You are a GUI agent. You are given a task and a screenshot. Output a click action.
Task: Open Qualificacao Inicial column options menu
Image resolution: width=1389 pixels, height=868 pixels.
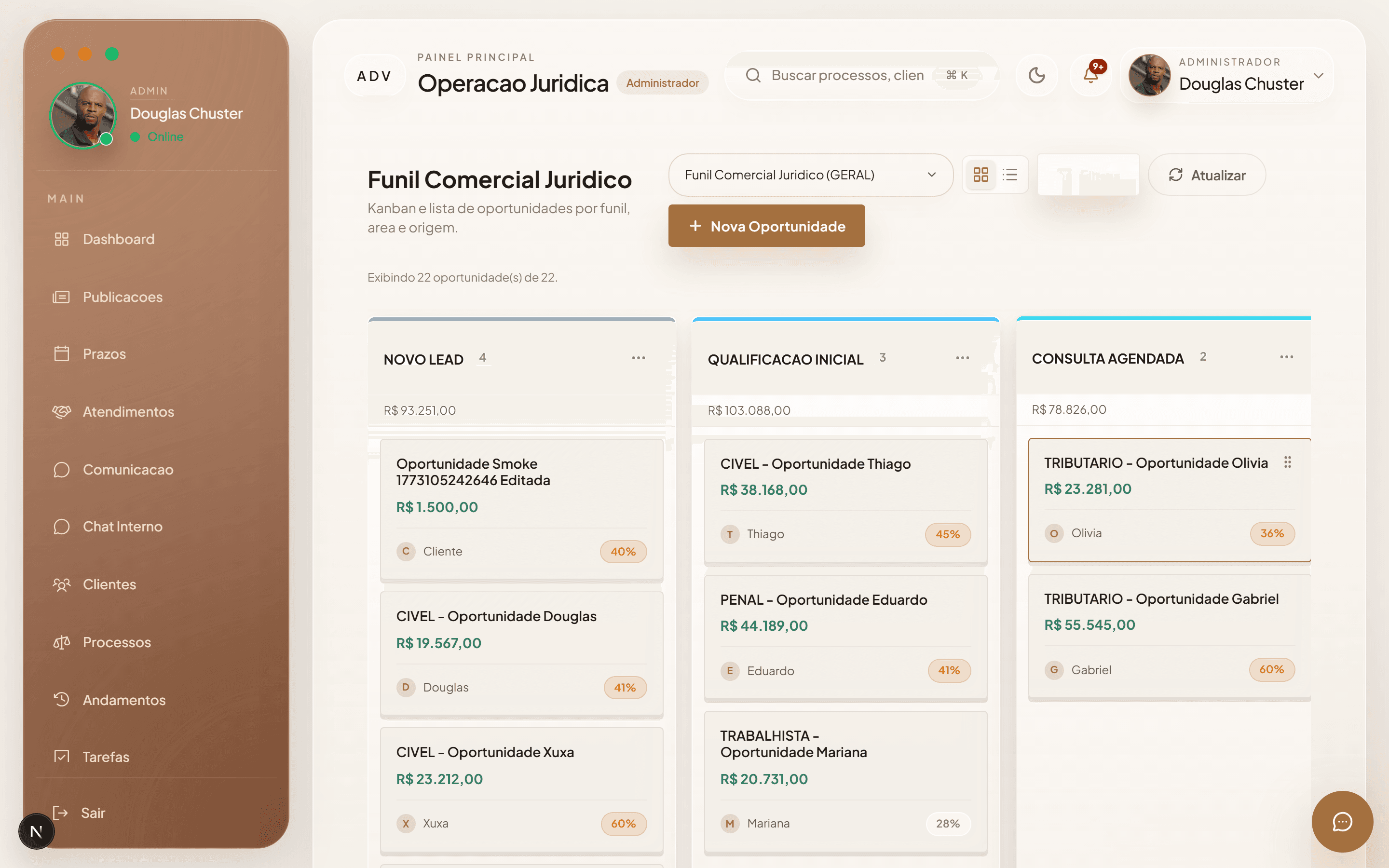pos(963,358)
